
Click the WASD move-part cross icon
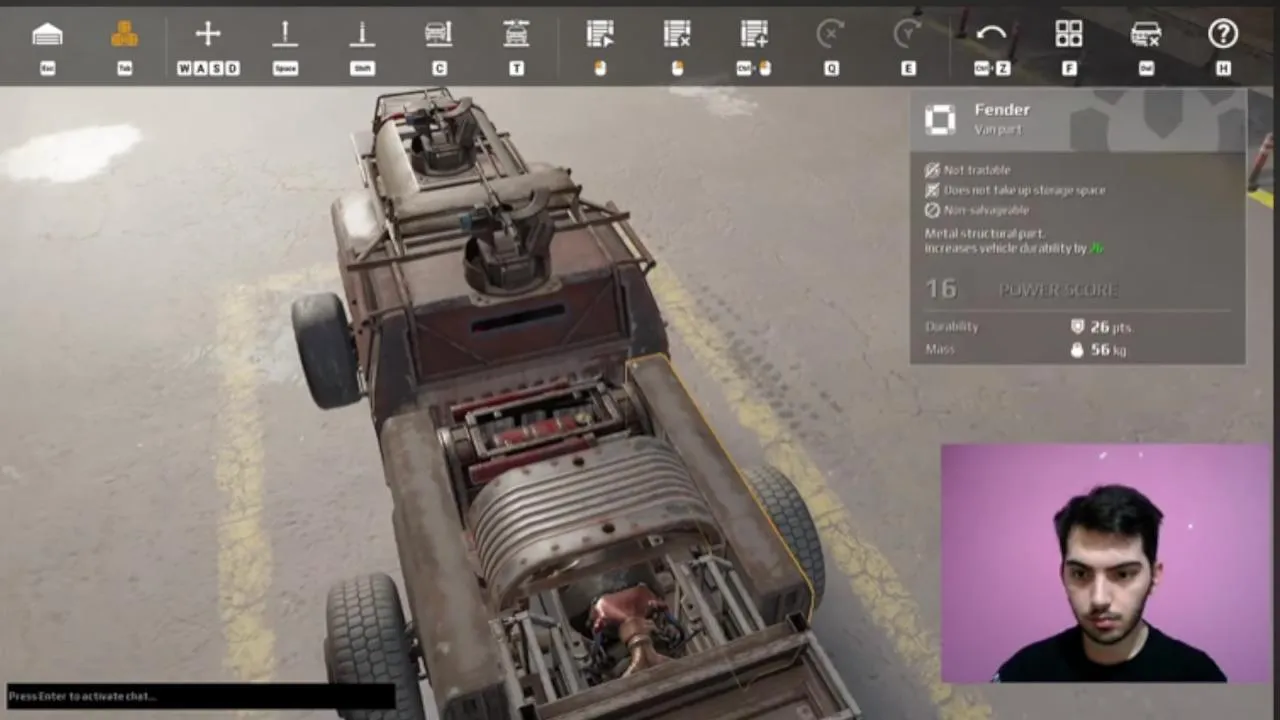pos(208,34)
